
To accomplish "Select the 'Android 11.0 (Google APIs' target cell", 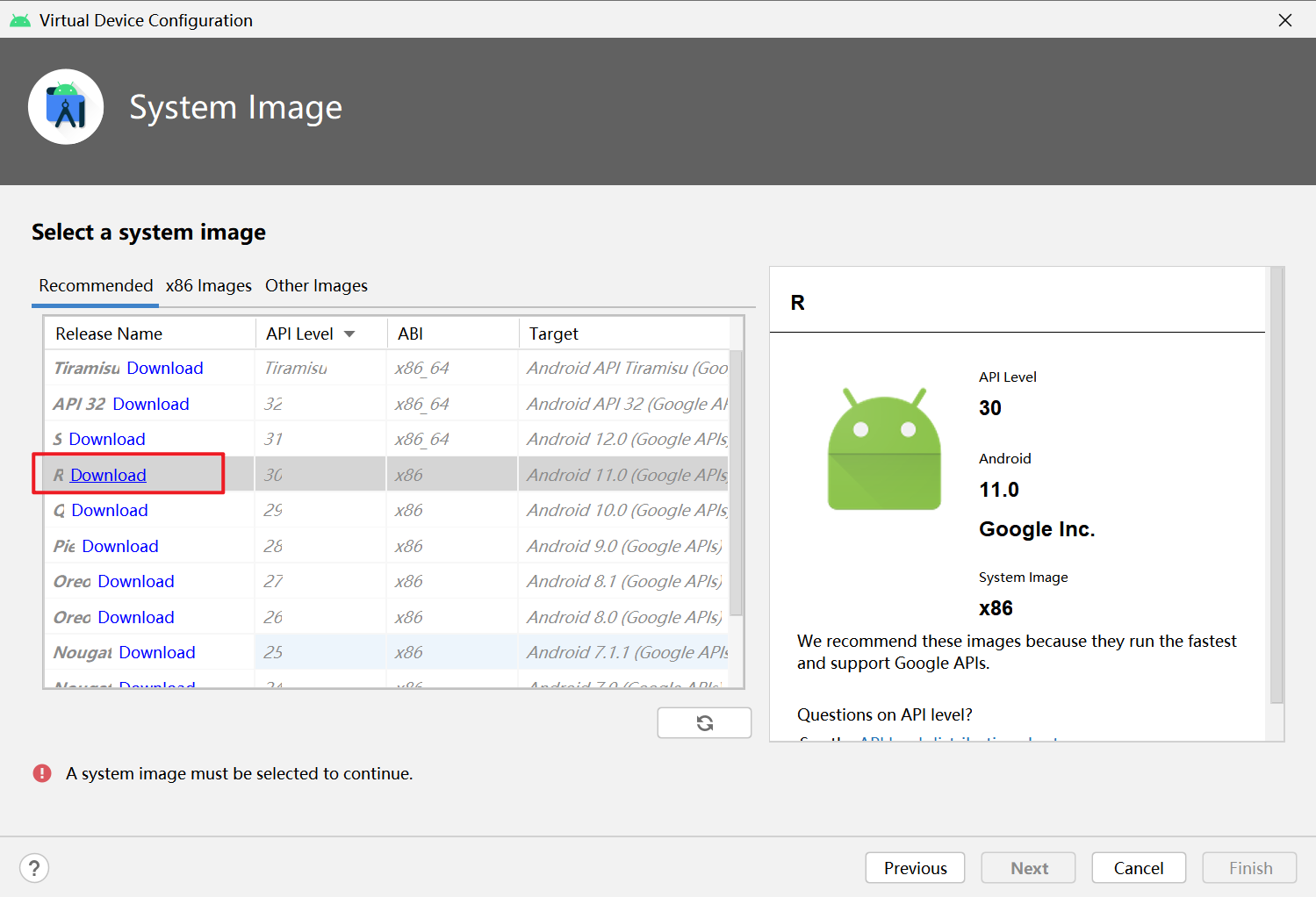I will [624, 475].
